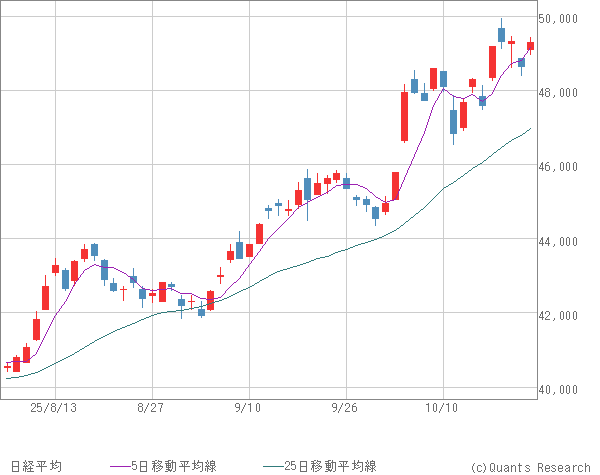Open the (c)Quants Research credit
The width and height of the screenshot is (600, 475).
tap(530, 467)
